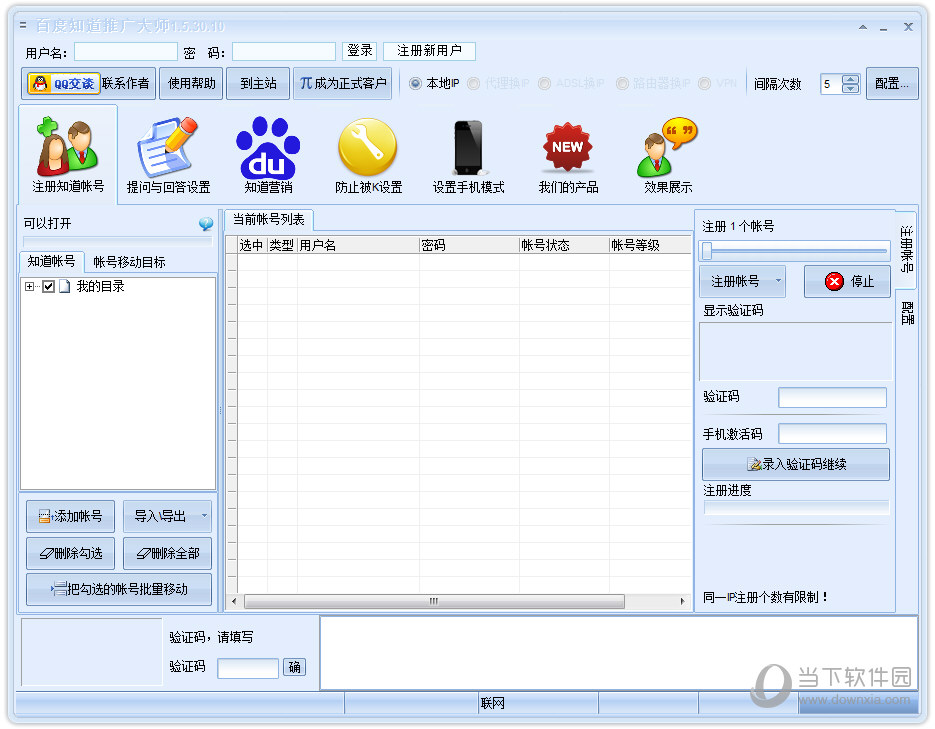Viewport: 935px width, 729px height.
Task: Increase the 间隔次数 spinner value
Action: (x=850, y=79)
